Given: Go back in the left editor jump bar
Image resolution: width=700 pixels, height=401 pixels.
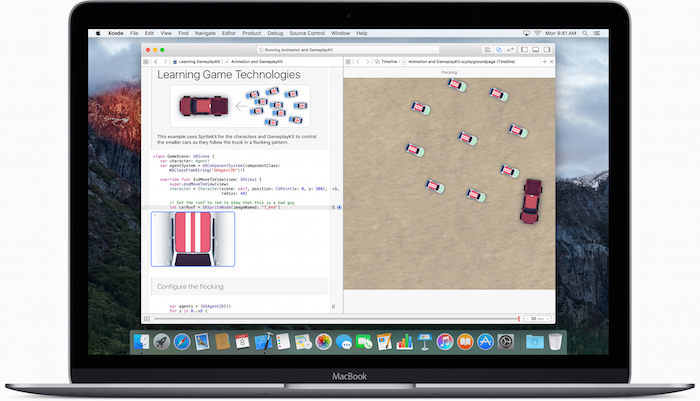Looking at the screenshot, I should click(x=156, y=62).
